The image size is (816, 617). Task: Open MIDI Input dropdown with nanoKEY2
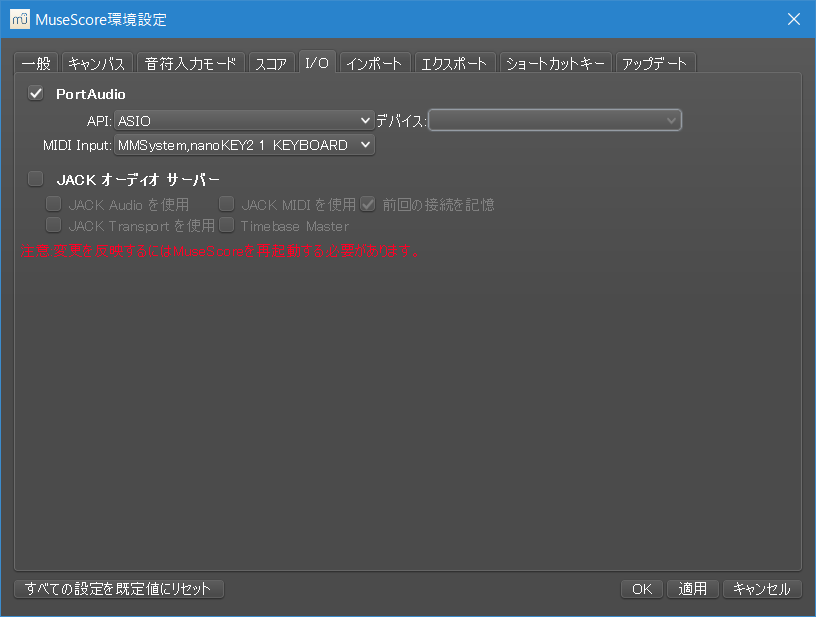[244, 145]
